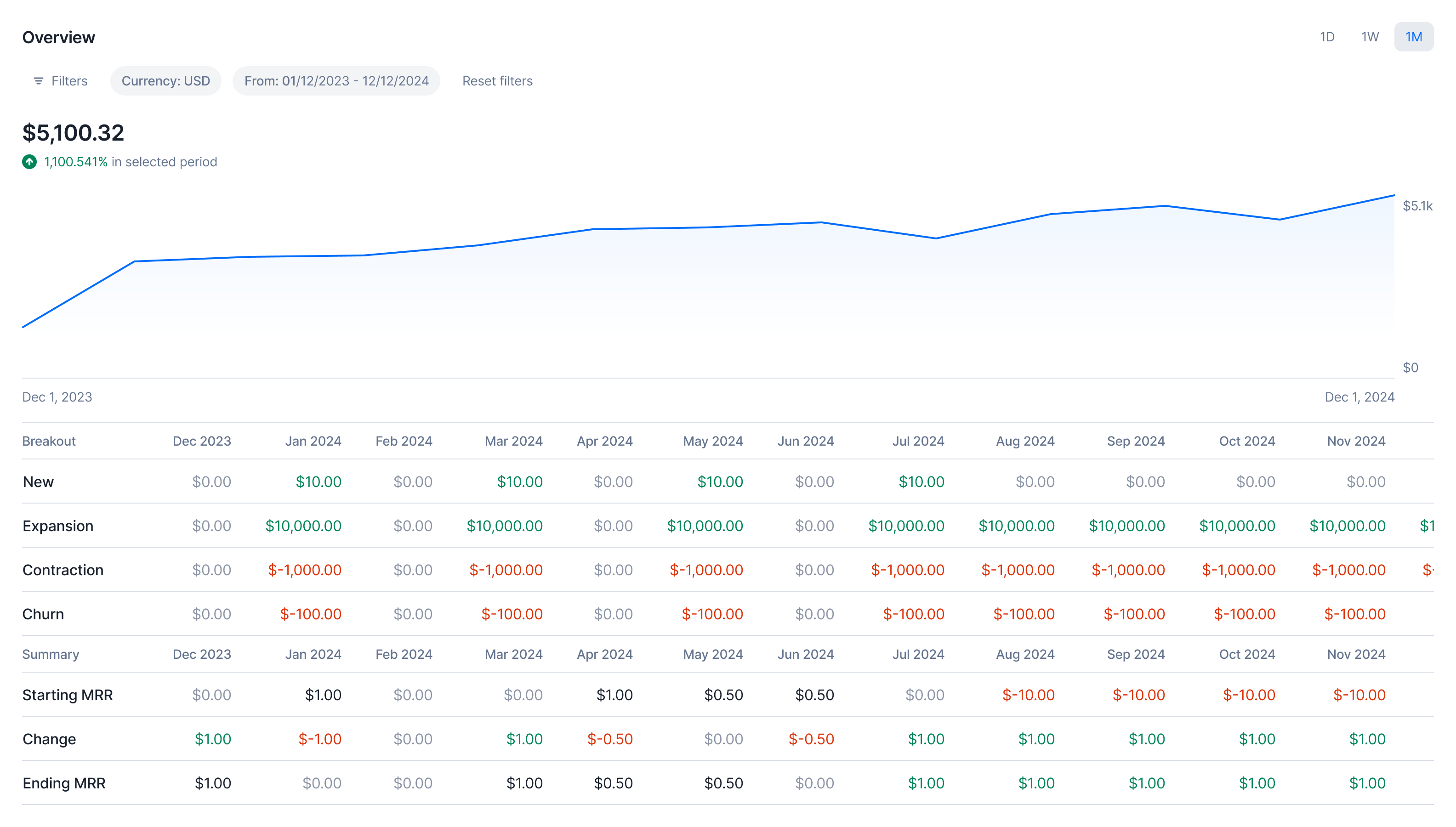The width and height of the screenshot is (1456, 827).
Task: Click the Churn row label
Action: point(43,614)
